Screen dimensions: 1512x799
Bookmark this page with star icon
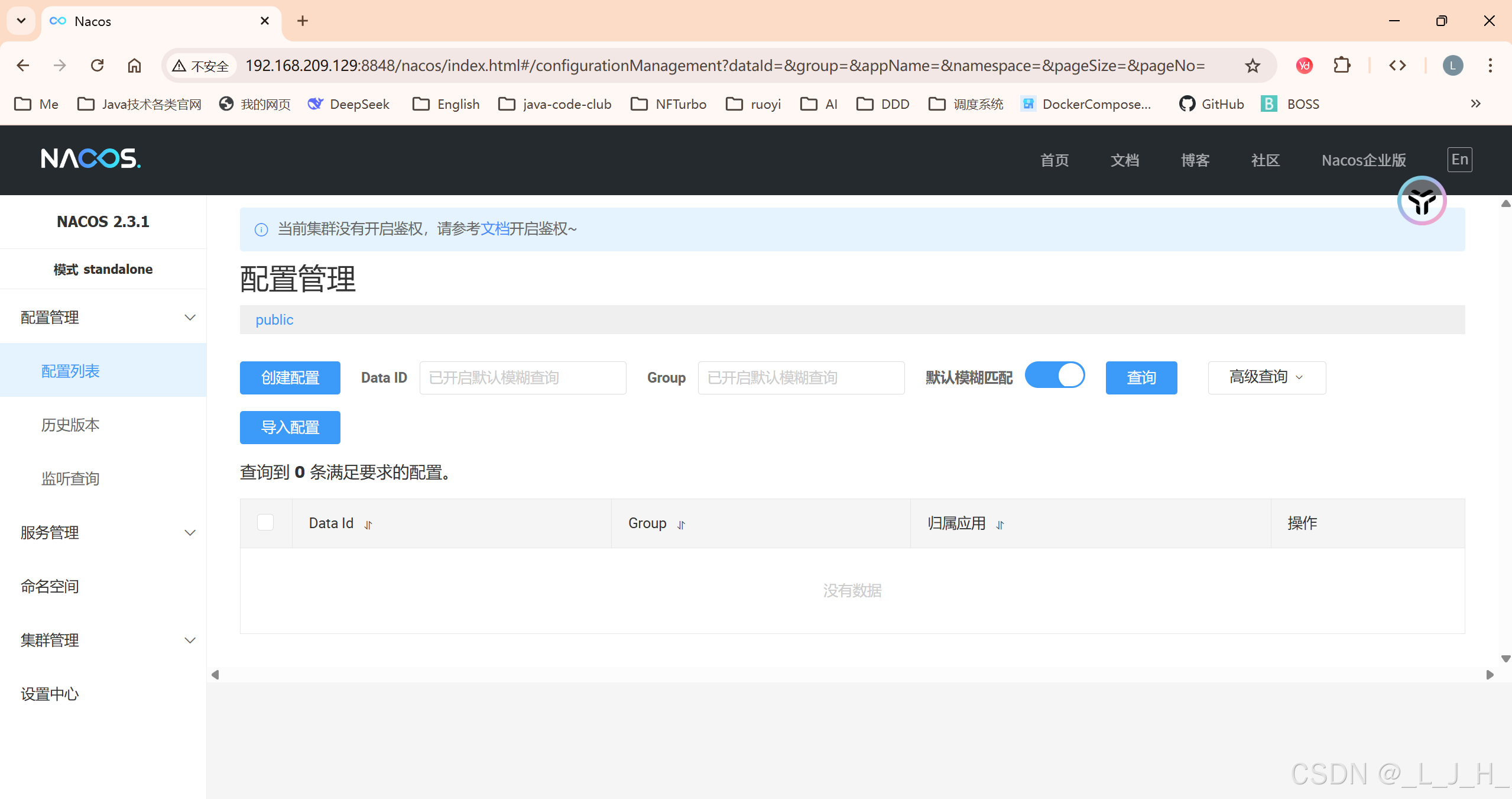point(1253,66)
